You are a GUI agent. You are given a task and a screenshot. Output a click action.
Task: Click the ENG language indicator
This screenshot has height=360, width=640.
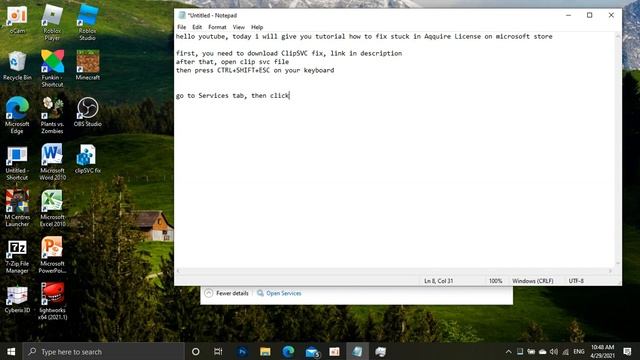coord(579,351)
